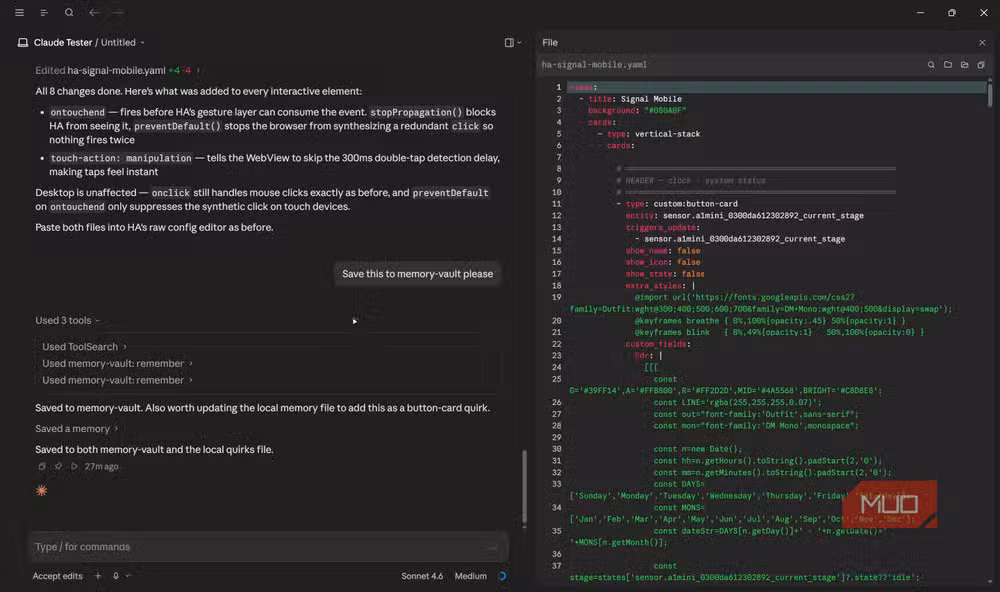Toggle the side panel layout icon
This screenshot has width=1000, height=592.
(509, 42)
